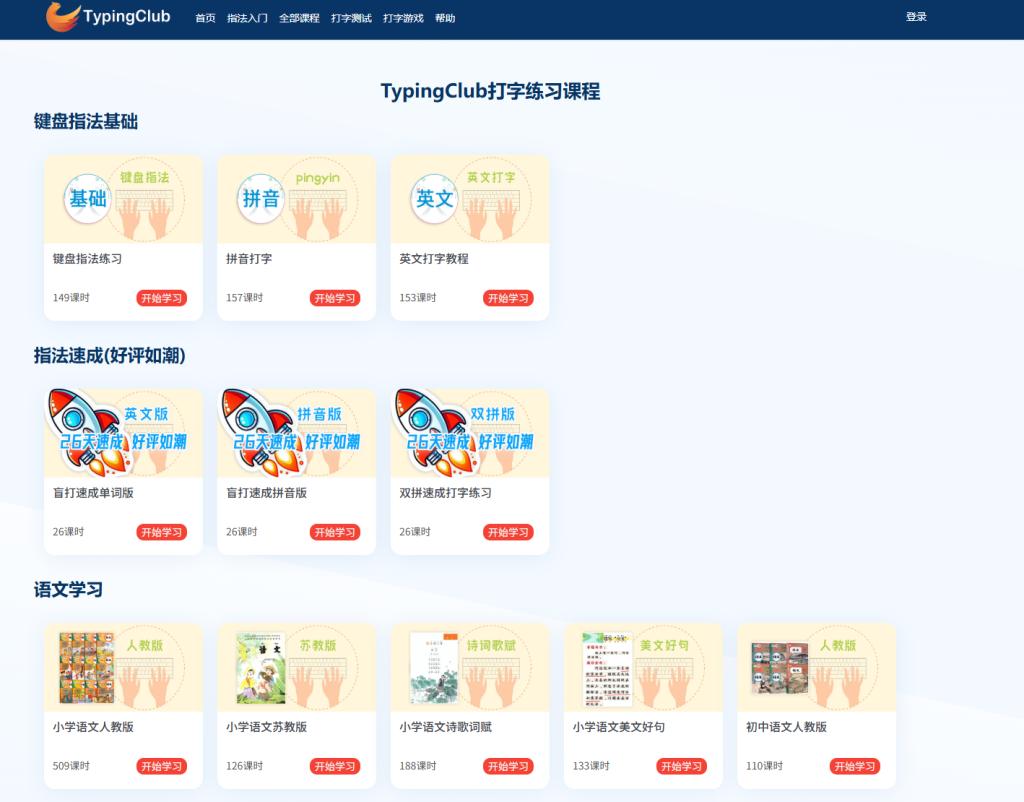This screenshot has width=1024, height=802.
Task: Open the 首页 menu item
Action: point(205,18)
